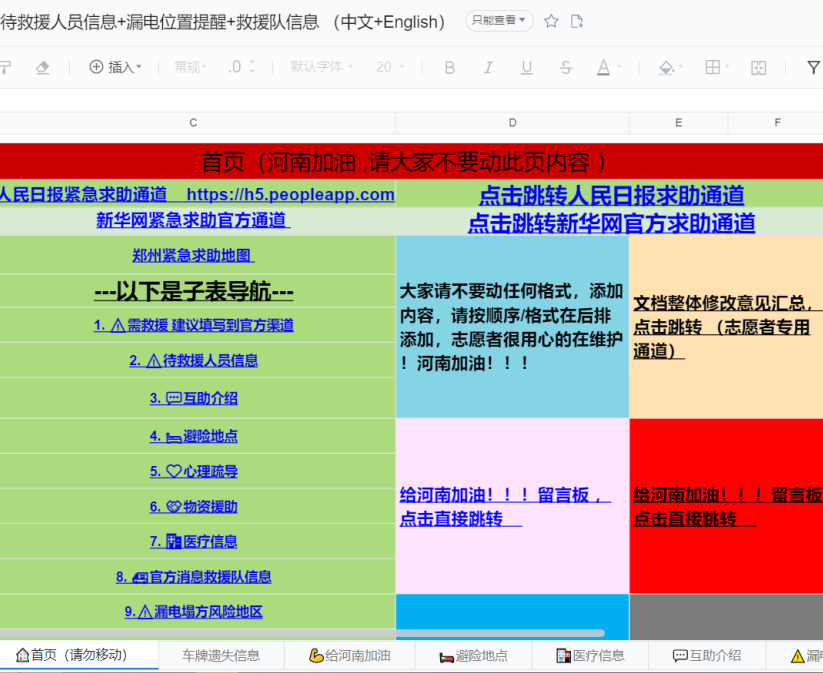
Task: Click the 点击跳转人民日报求助通道 link
Action: coord(611,195)
